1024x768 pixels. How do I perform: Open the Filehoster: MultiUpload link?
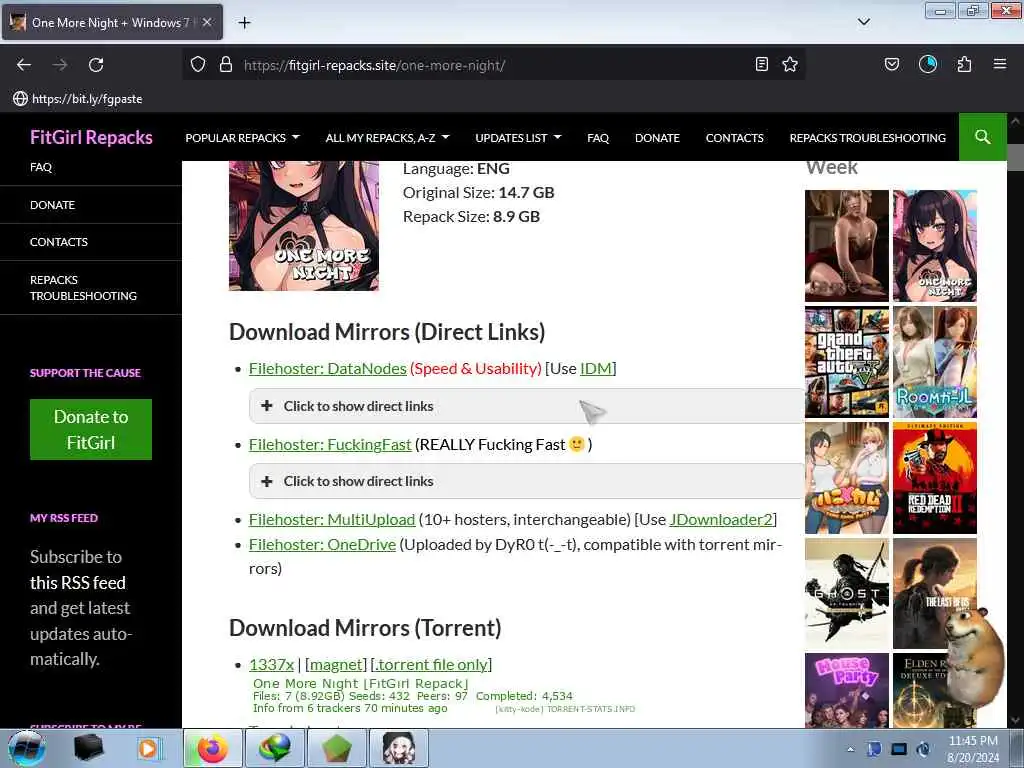(332, 520)
